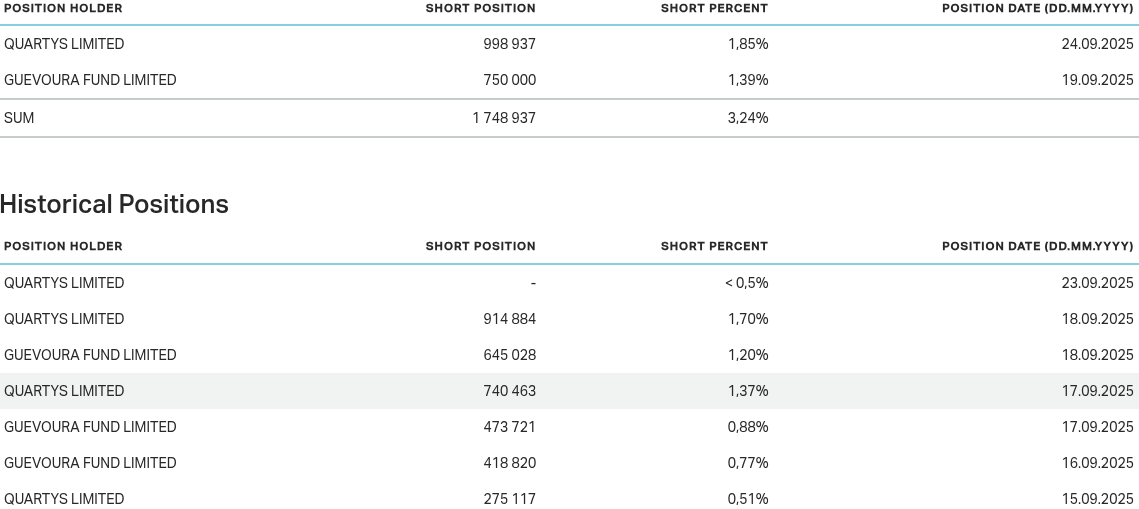Select GUEVOURA FUND LIMITED row dated 16.09.2025
Viewport: 1139px width, 509px height.
[x=90, y=463]
